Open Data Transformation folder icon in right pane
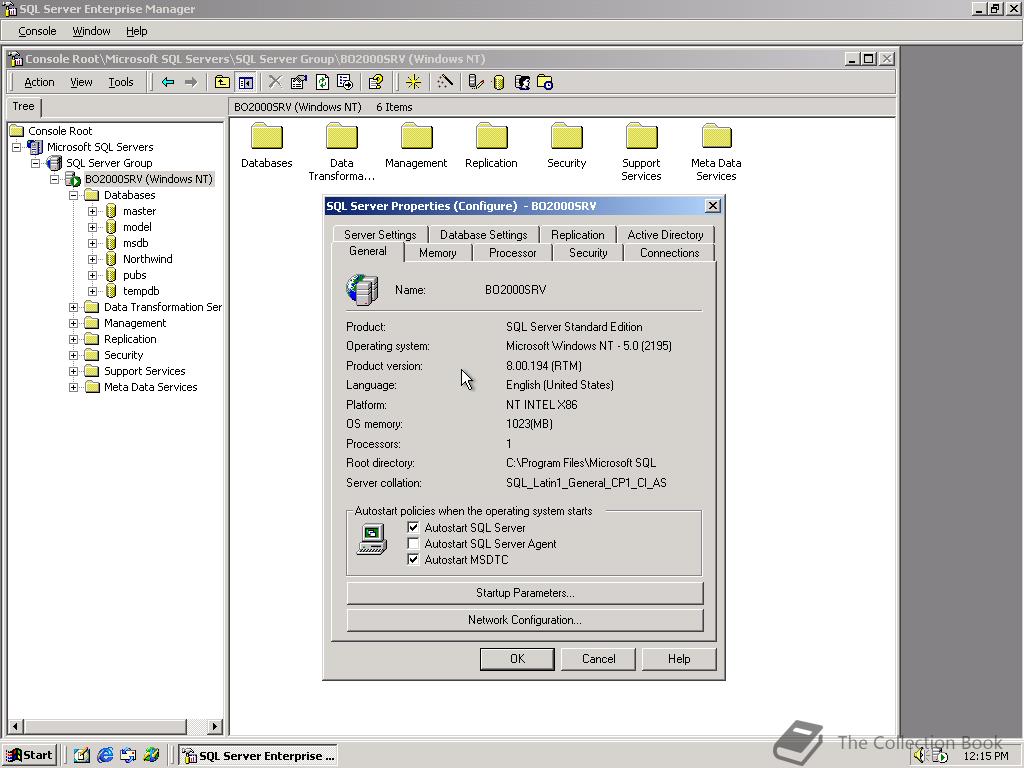 [x=342, y=136]
